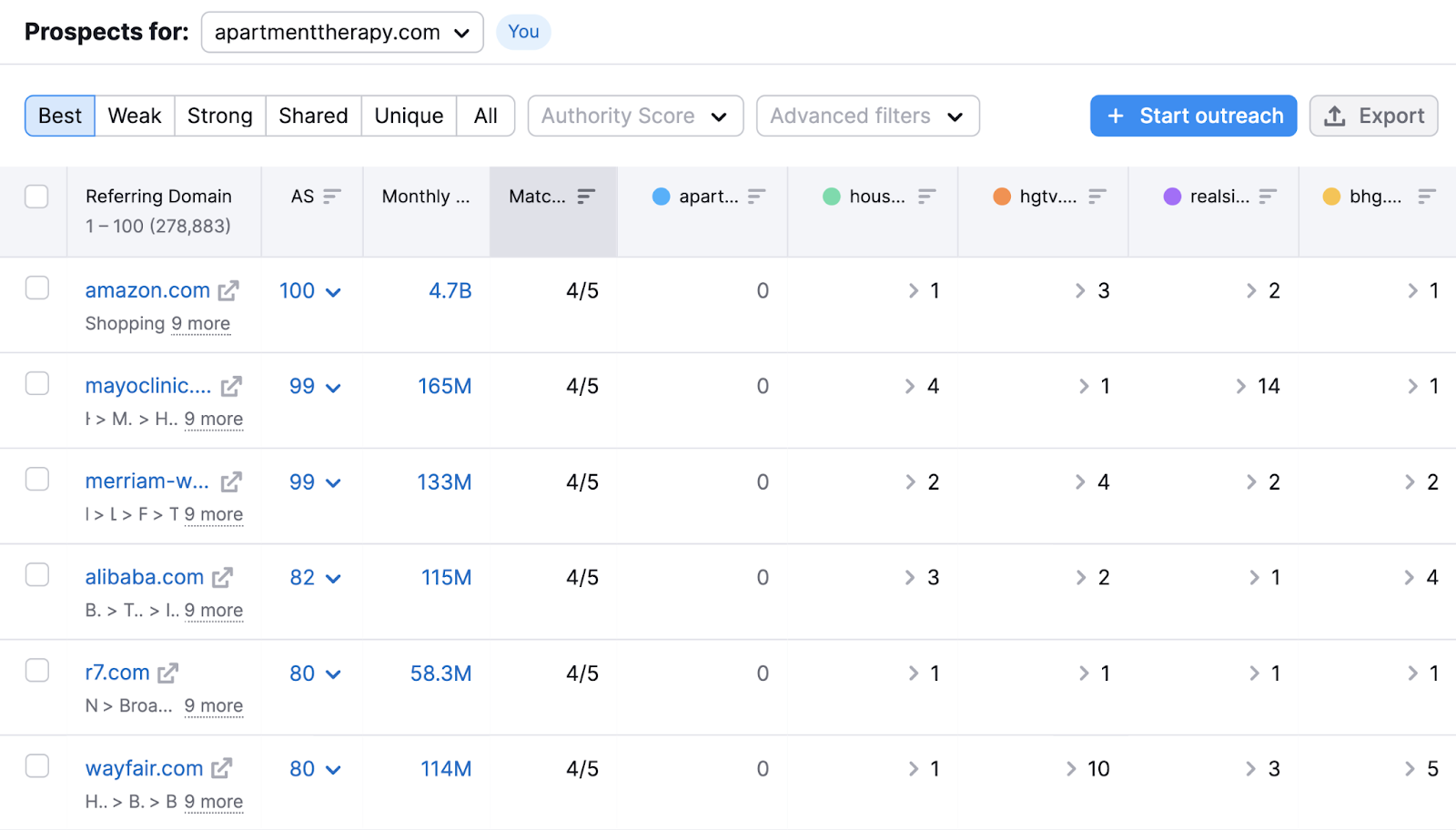The height and width of the screenshot is (830, 1456).
Task: Open the amazon.com domain link
Action: pos(147,290)
